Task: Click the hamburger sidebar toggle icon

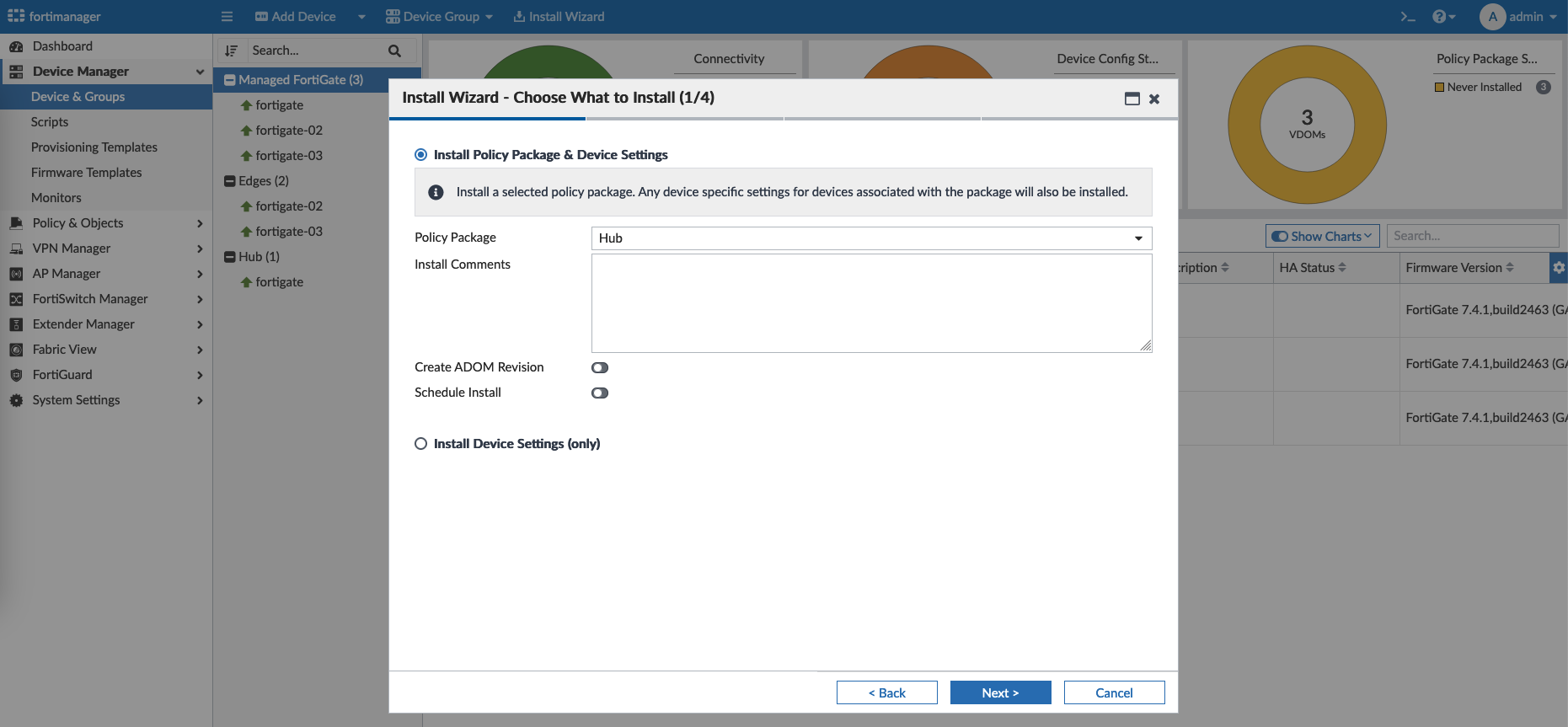Action: (227, 17)
